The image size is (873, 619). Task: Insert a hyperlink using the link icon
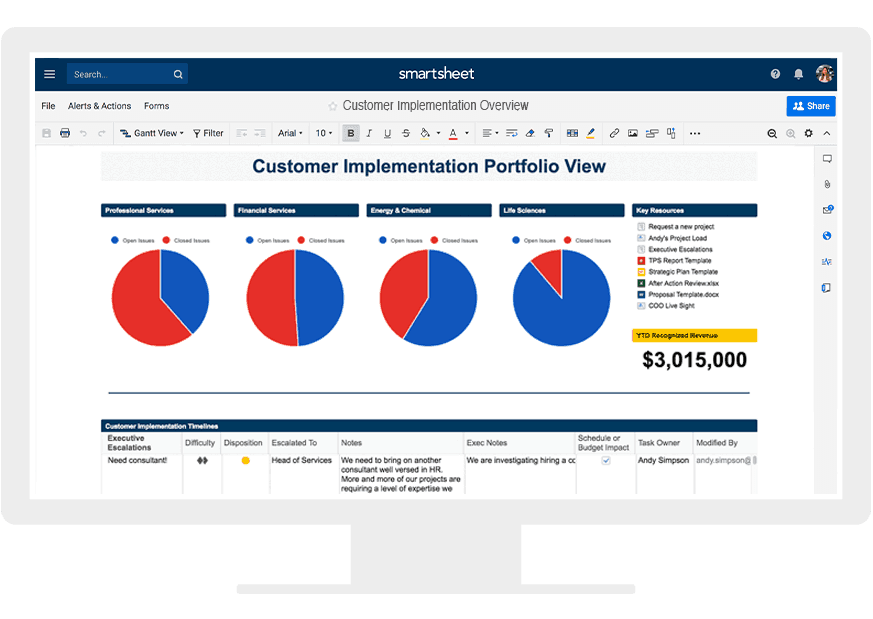pos(614,133)
